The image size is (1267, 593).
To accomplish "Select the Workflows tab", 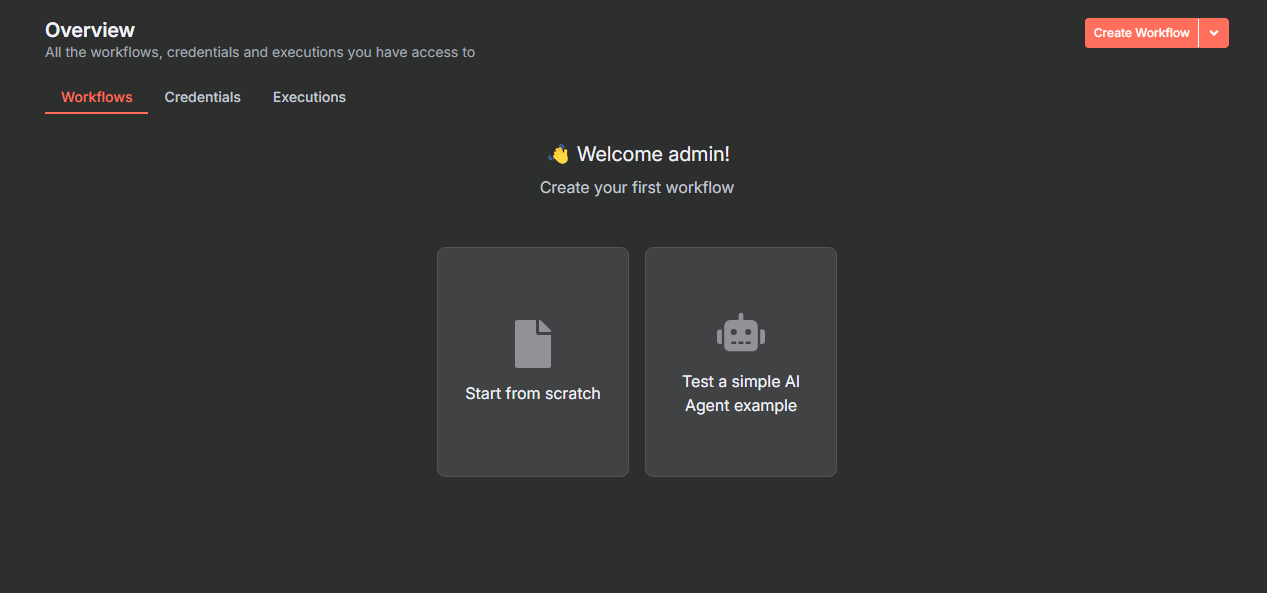I will pos(97,97).
